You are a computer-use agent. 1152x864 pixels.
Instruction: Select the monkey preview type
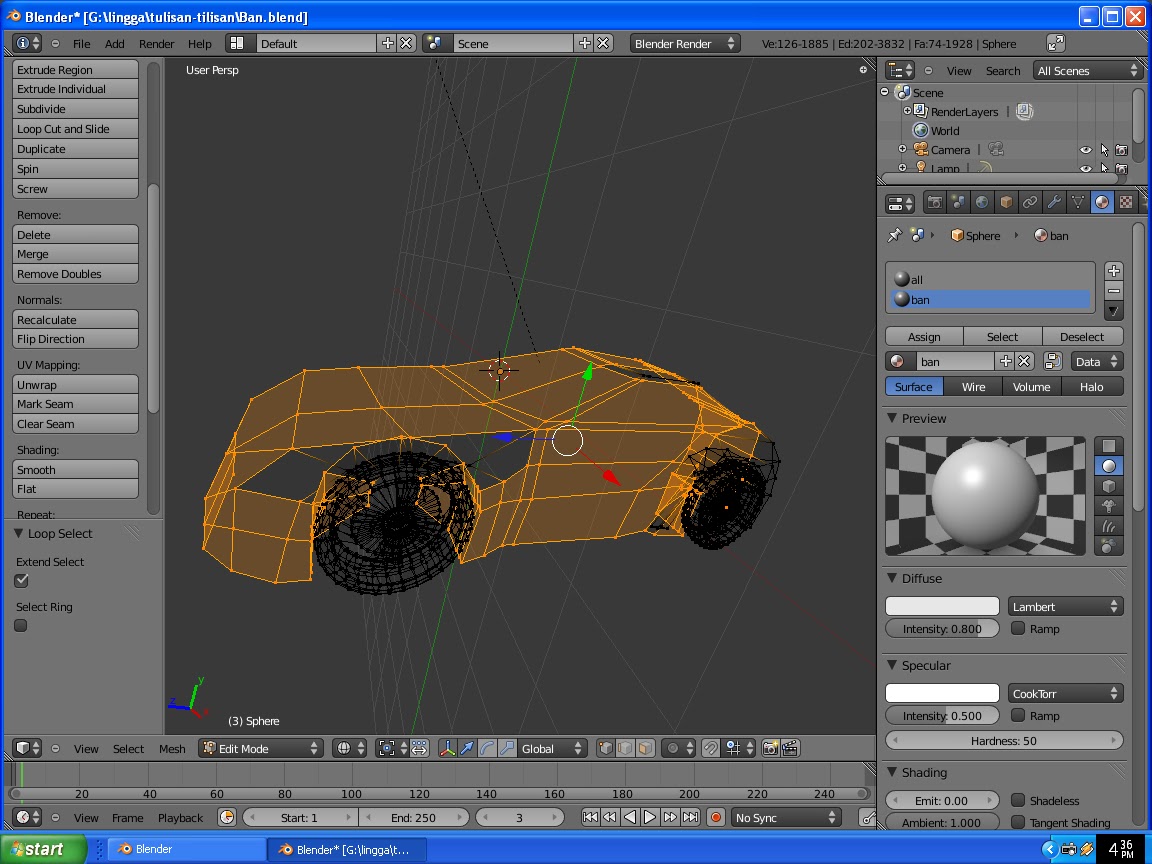point(1109,506)
